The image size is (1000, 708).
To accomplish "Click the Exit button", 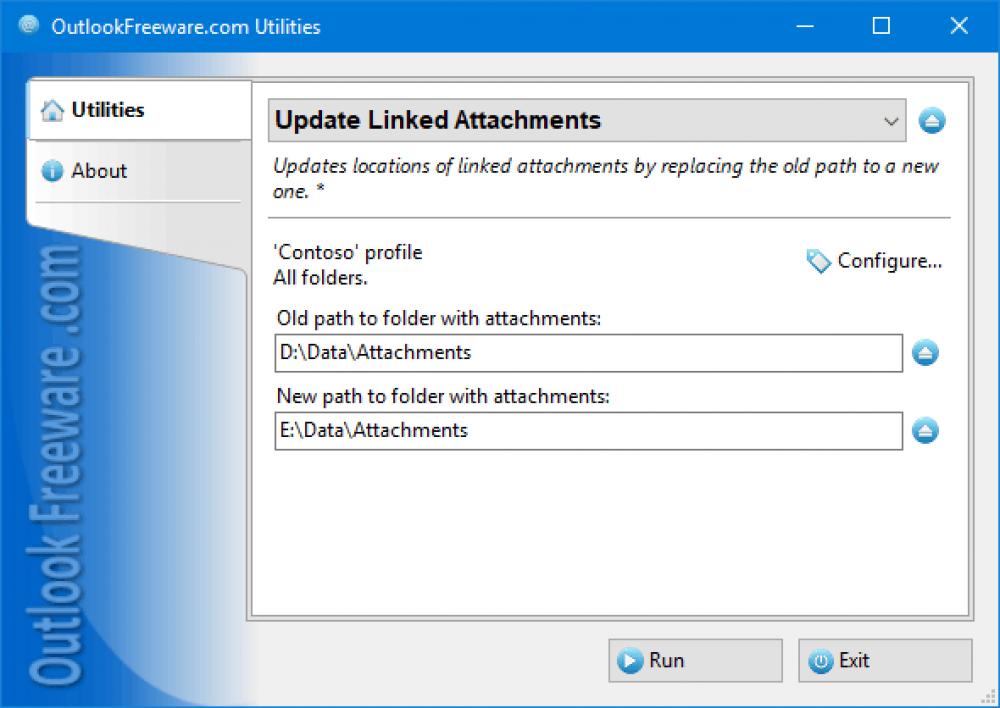I will [x=884, y=660].
